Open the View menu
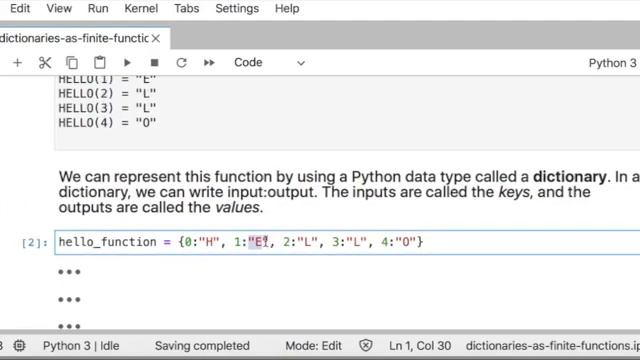Screen dimensions: 640x360 tap(59, 9)
